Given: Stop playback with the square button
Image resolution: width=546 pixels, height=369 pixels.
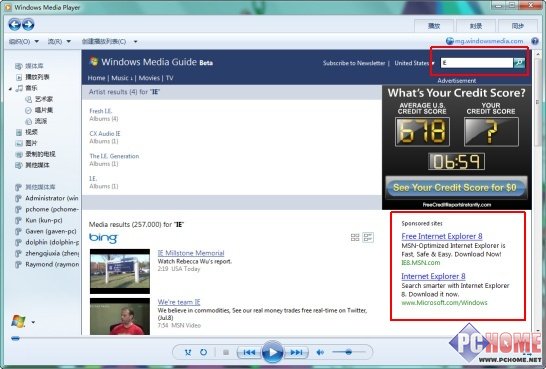Looking at the screenshot, I should (226, 352).
